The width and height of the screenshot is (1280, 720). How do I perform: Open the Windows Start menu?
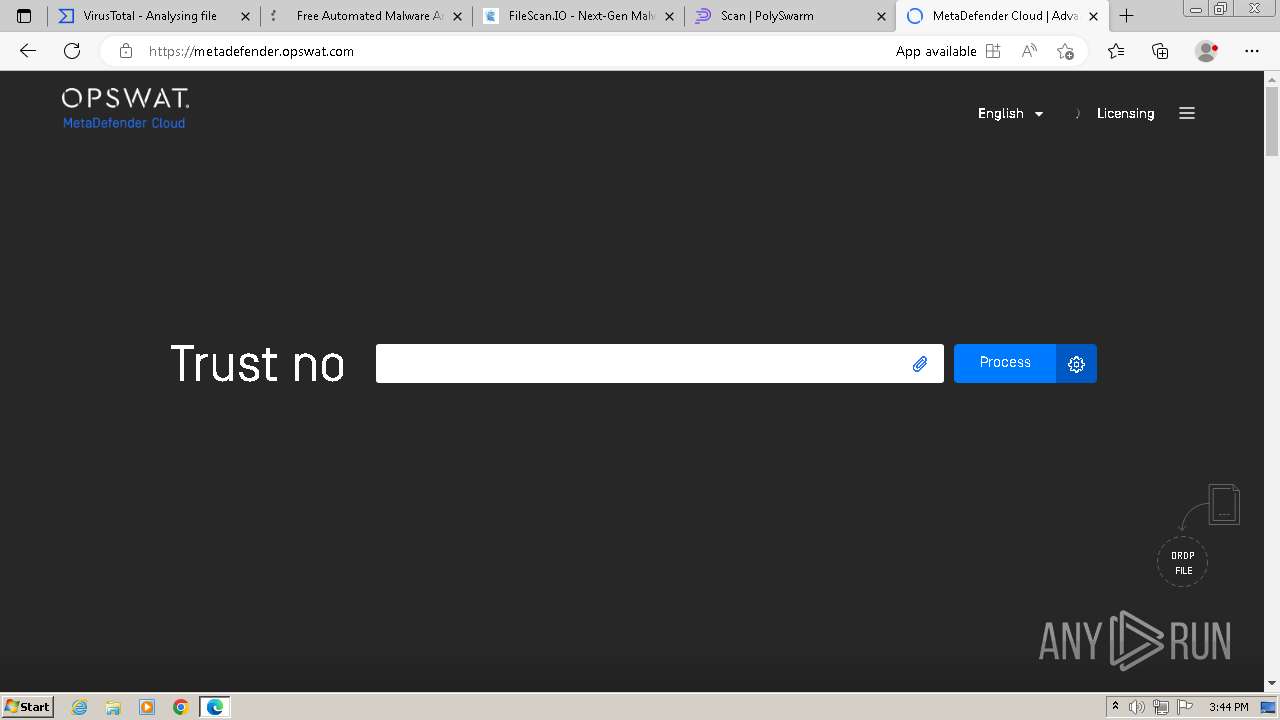27,706
